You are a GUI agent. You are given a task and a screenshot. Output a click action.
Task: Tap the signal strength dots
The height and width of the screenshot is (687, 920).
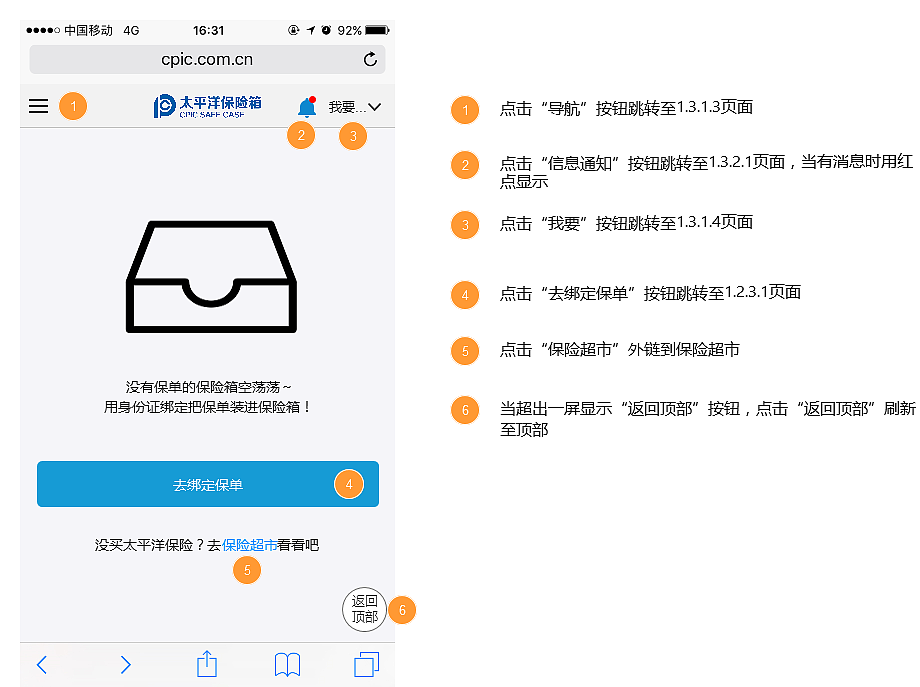click(x=43, y=30)
